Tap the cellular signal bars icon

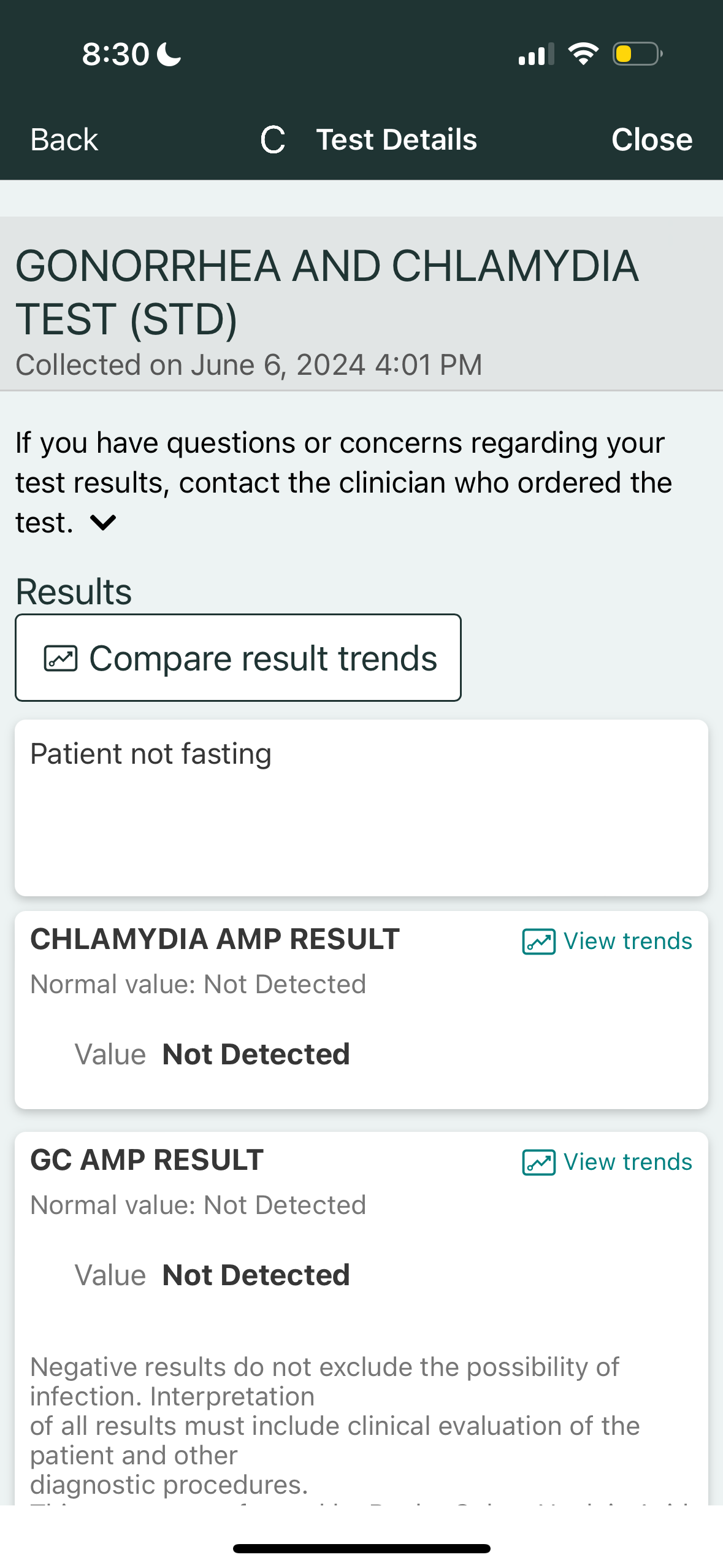click(536, 54)
